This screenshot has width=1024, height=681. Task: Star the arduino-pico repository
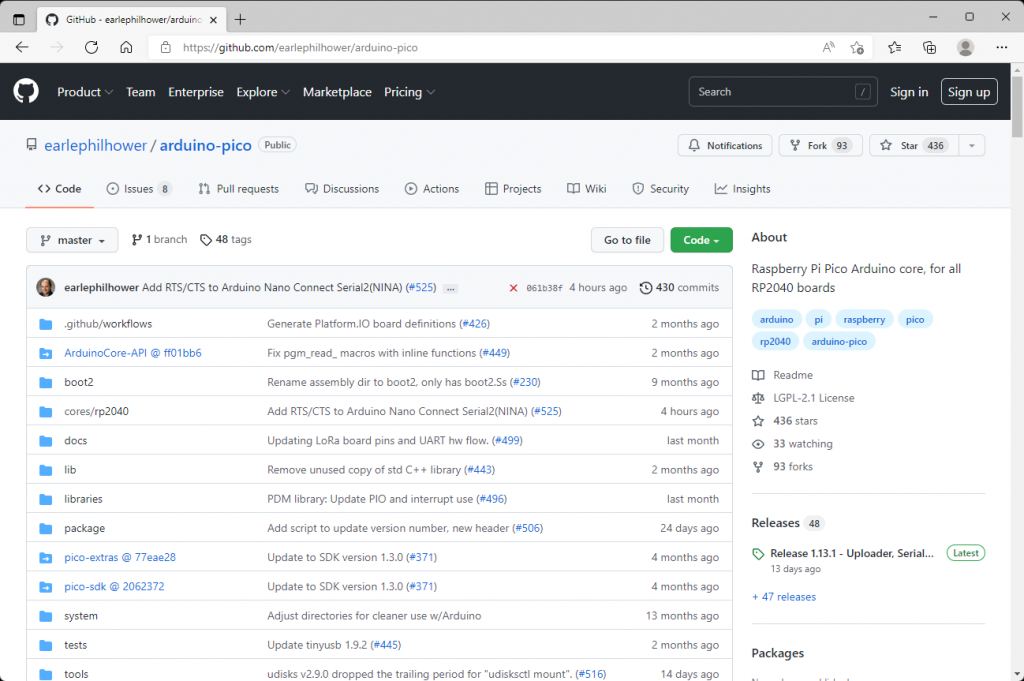click(914, 145)
